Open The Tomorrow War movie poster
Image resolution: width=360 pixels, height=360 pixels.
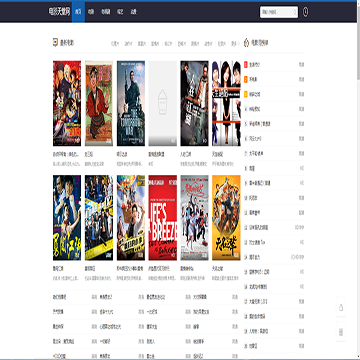pos(131,103)
